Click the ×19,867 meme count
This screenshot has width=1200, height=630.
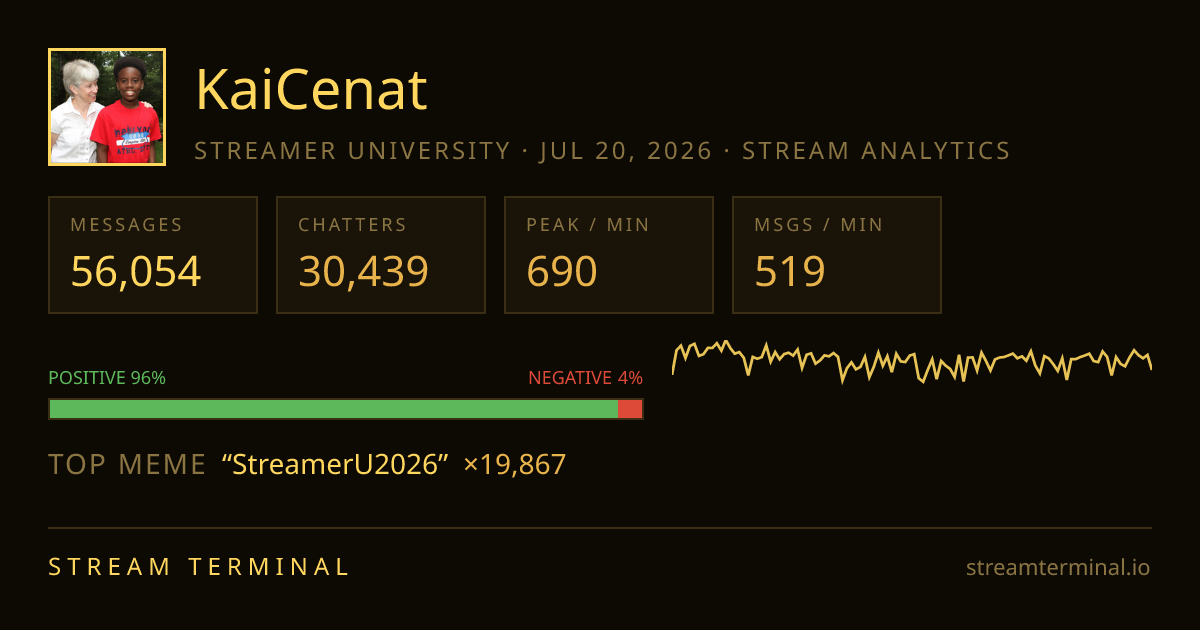(x=515, y=465)
